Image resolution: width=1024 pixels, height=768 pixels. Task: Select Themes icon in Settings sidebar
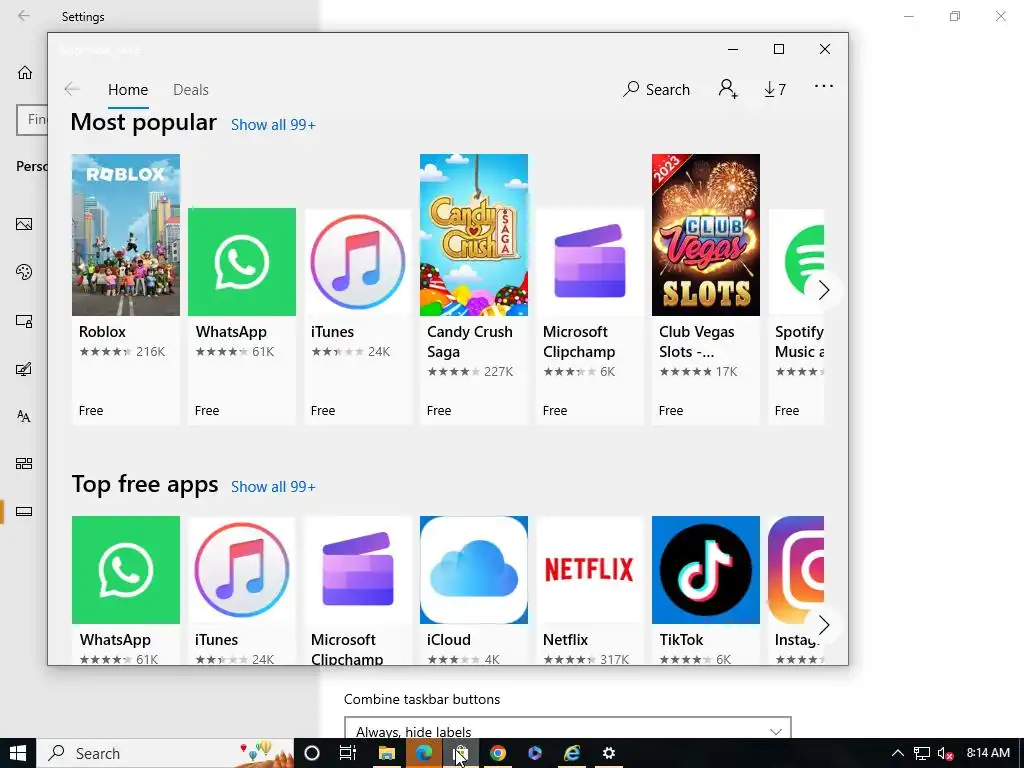click(24, 369)
